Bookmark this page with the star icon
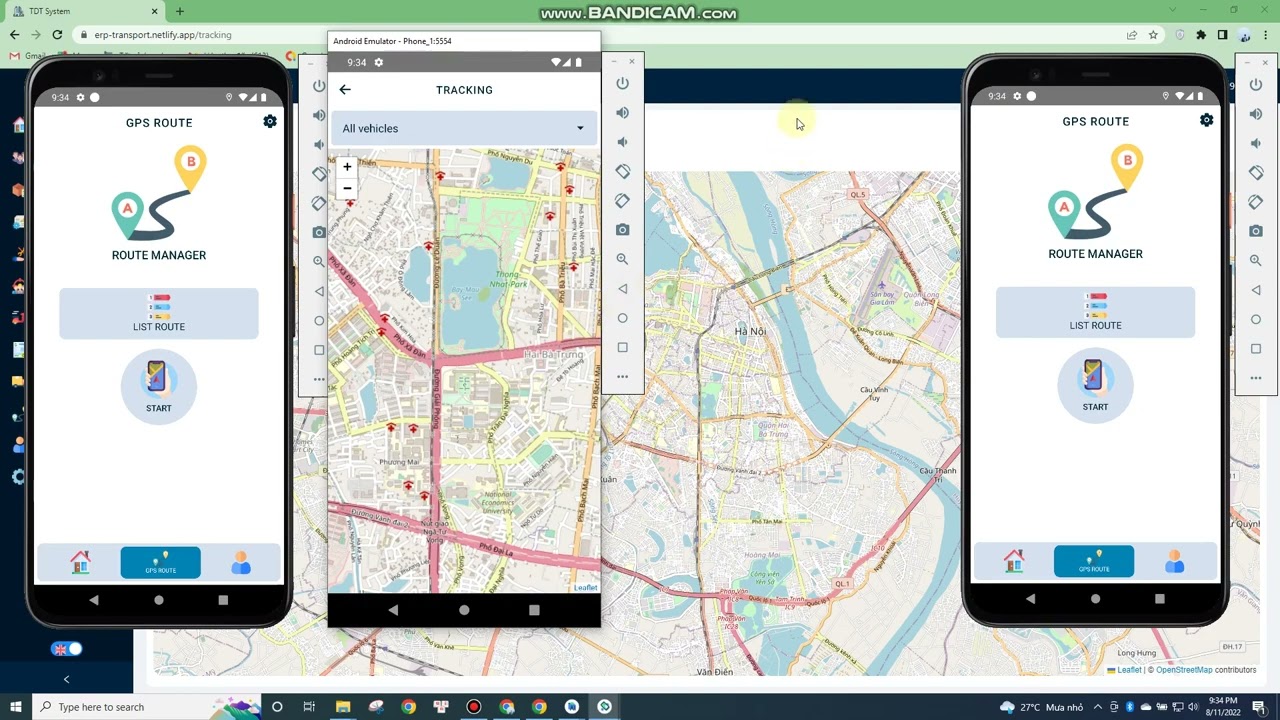Viewport: 1280px width, 720px height. click(1153, 35)
